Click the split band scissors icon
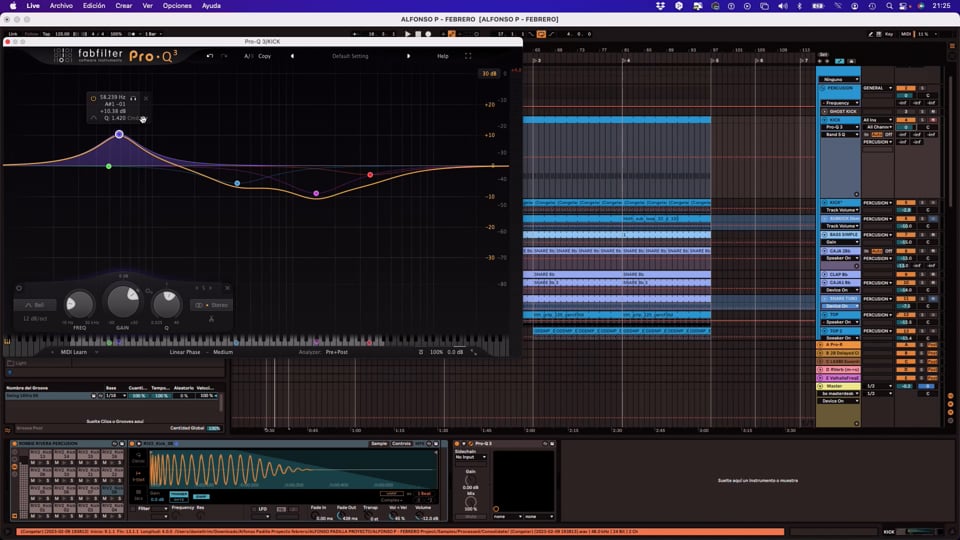 point(211,318)
